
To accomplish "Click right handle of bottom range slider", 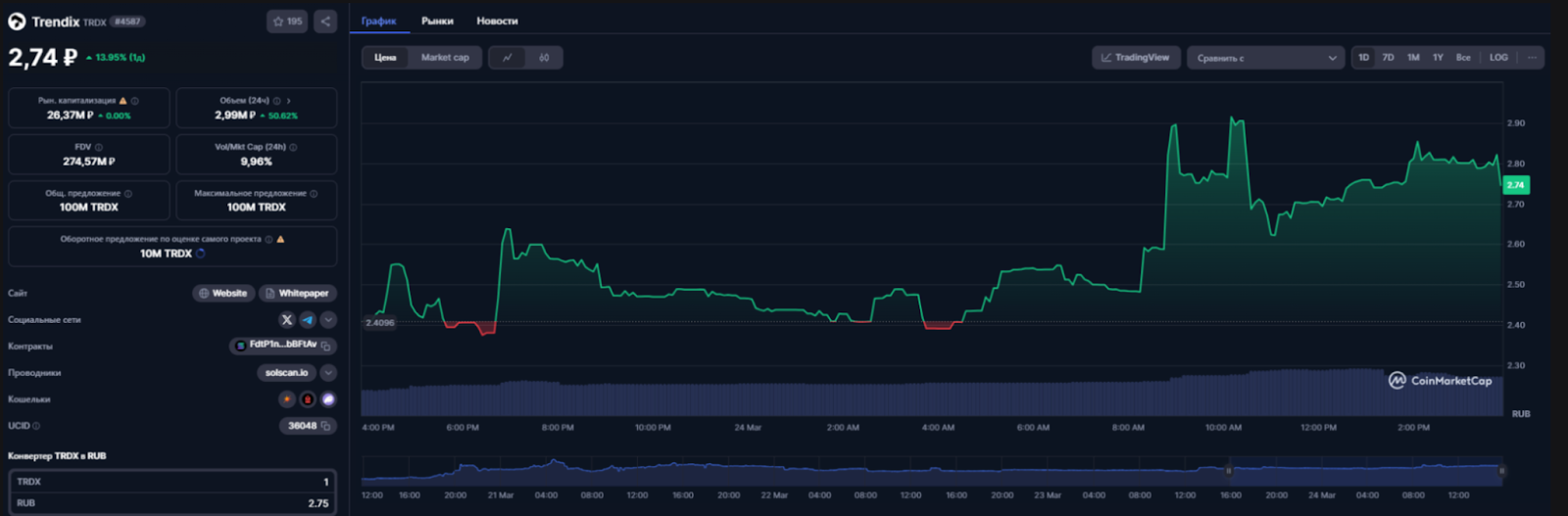I will (1500, 471).
